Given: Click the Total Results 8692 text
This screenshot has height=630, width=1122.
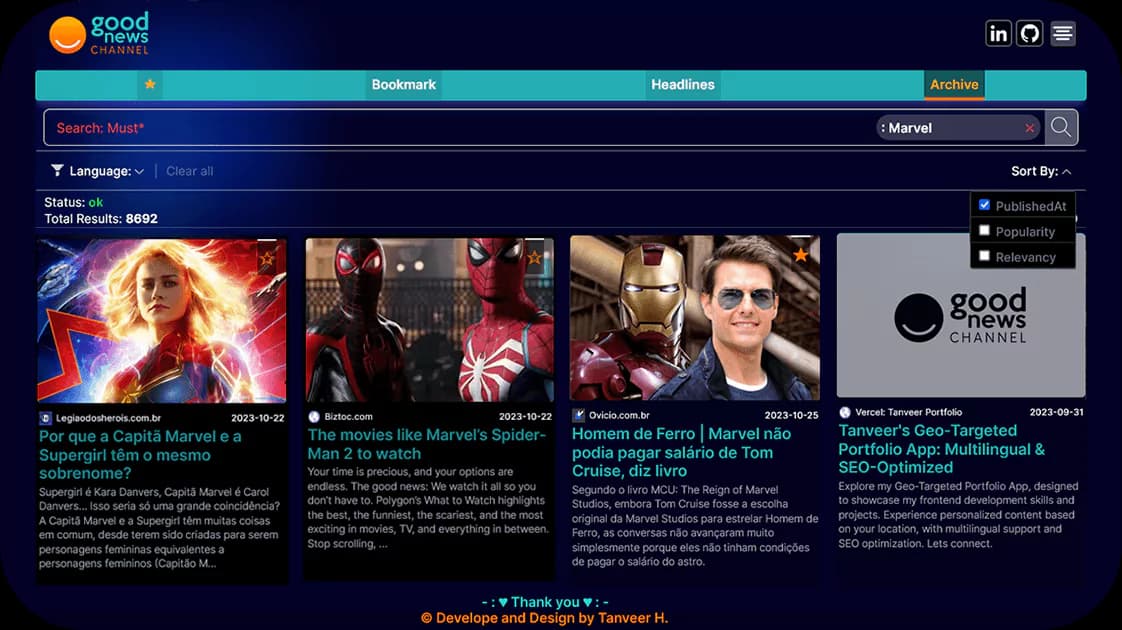Looking at the screenshot, I should 101,219.
